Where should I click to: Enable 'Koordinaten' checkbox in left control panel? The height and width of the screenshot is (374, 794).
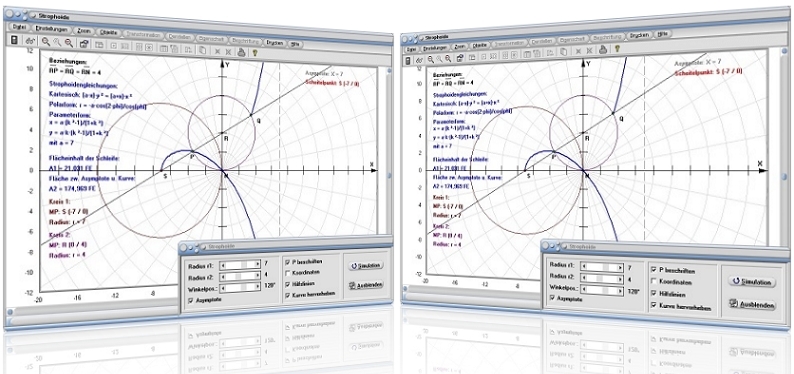pyautogui.click(x=288, y=273)
